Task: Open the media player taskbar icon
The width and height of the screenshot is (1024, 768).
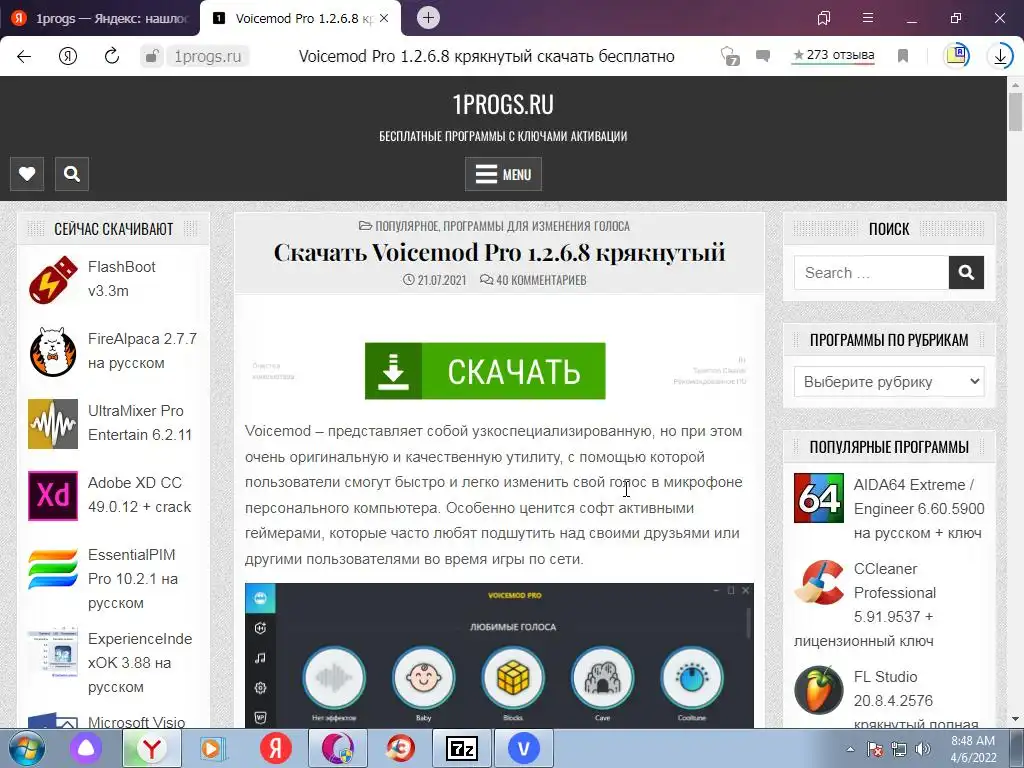Action: (x=212, y=748)
